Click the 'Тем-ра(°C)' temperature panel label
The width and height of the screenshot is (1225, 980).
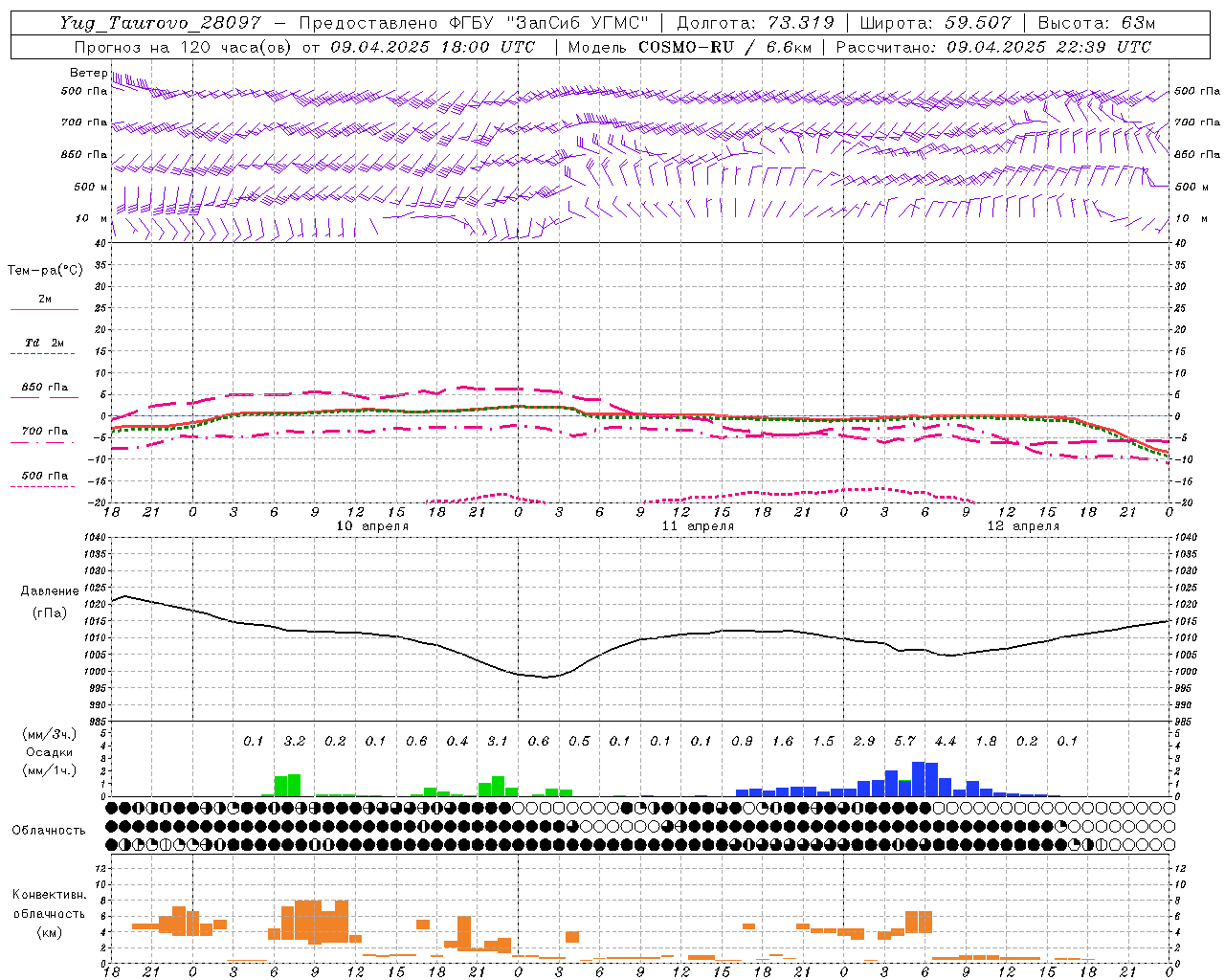[x=45, y=271]
